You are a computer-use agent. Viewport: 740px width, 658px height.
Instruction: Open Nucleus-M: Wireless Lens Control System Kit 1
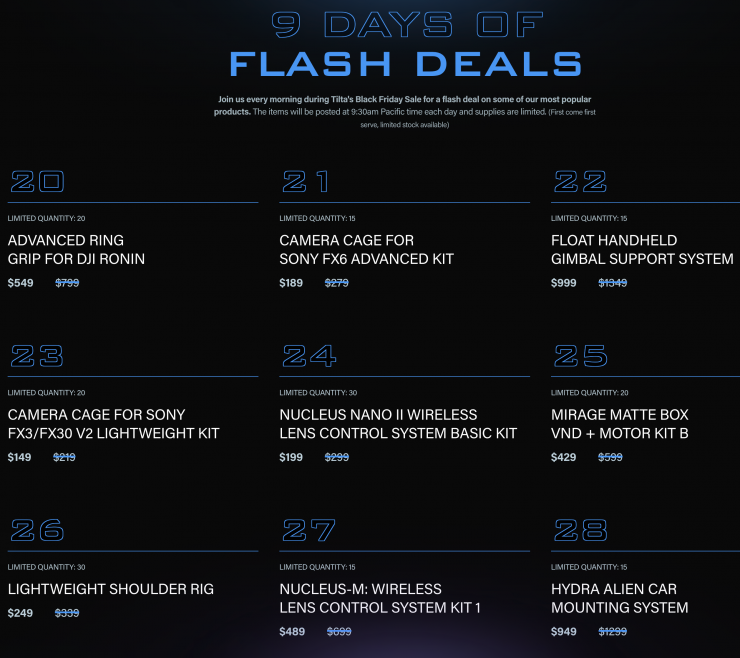(380, 598)
